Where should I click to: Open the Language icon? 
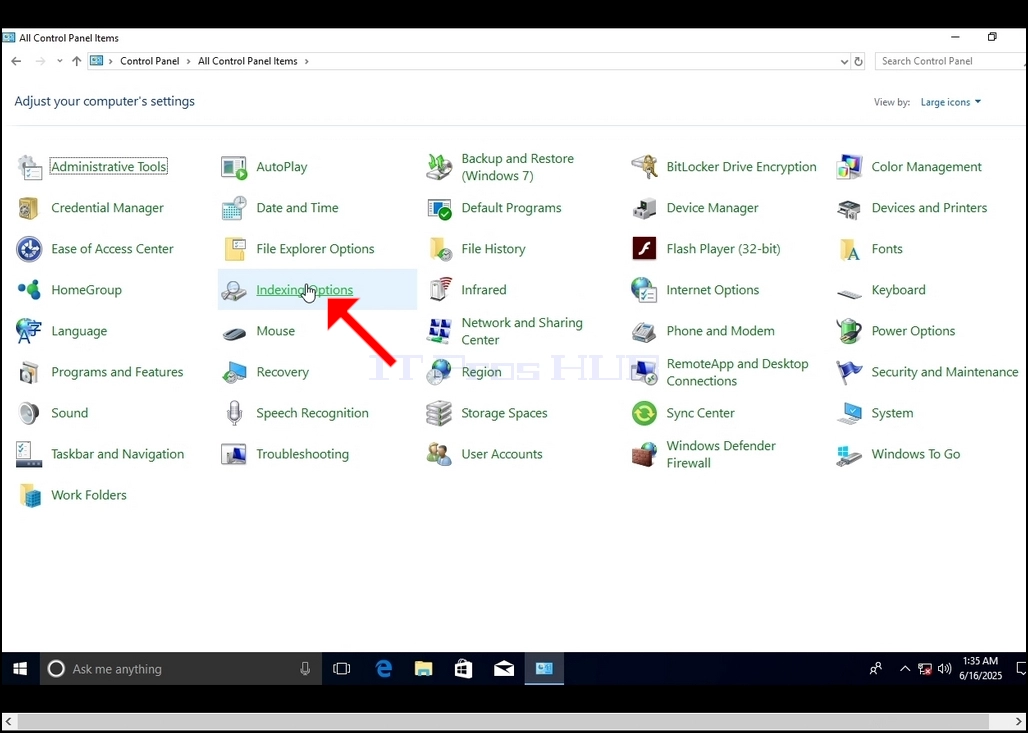(x=29, y=331)
